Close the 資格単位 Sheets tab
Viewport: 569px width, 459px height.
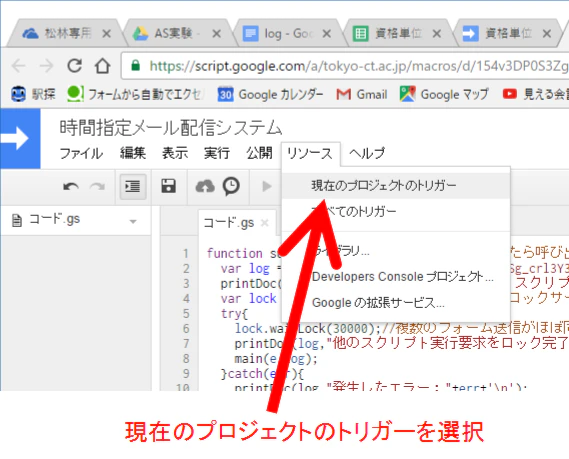437,34
